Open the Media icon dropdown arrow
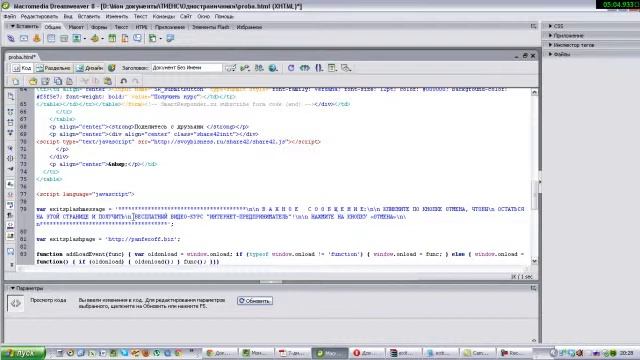 pos(102,39)
